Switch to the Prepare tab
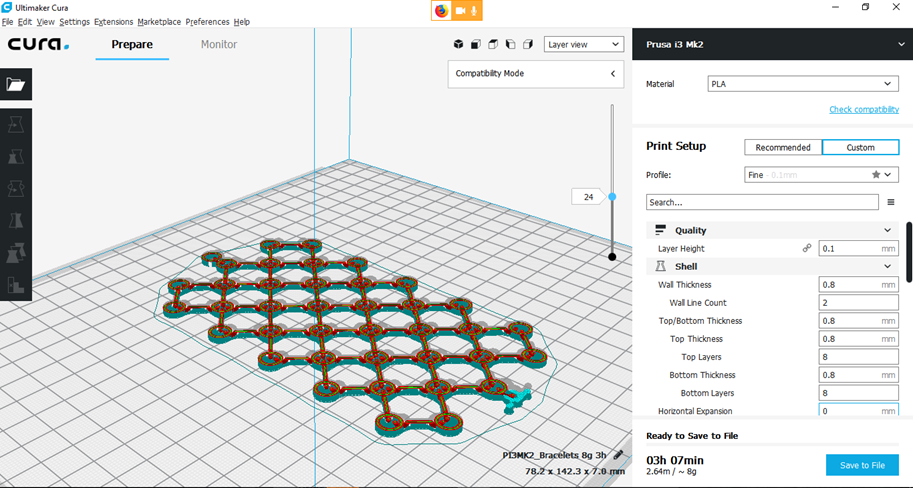 click(132, 44)
